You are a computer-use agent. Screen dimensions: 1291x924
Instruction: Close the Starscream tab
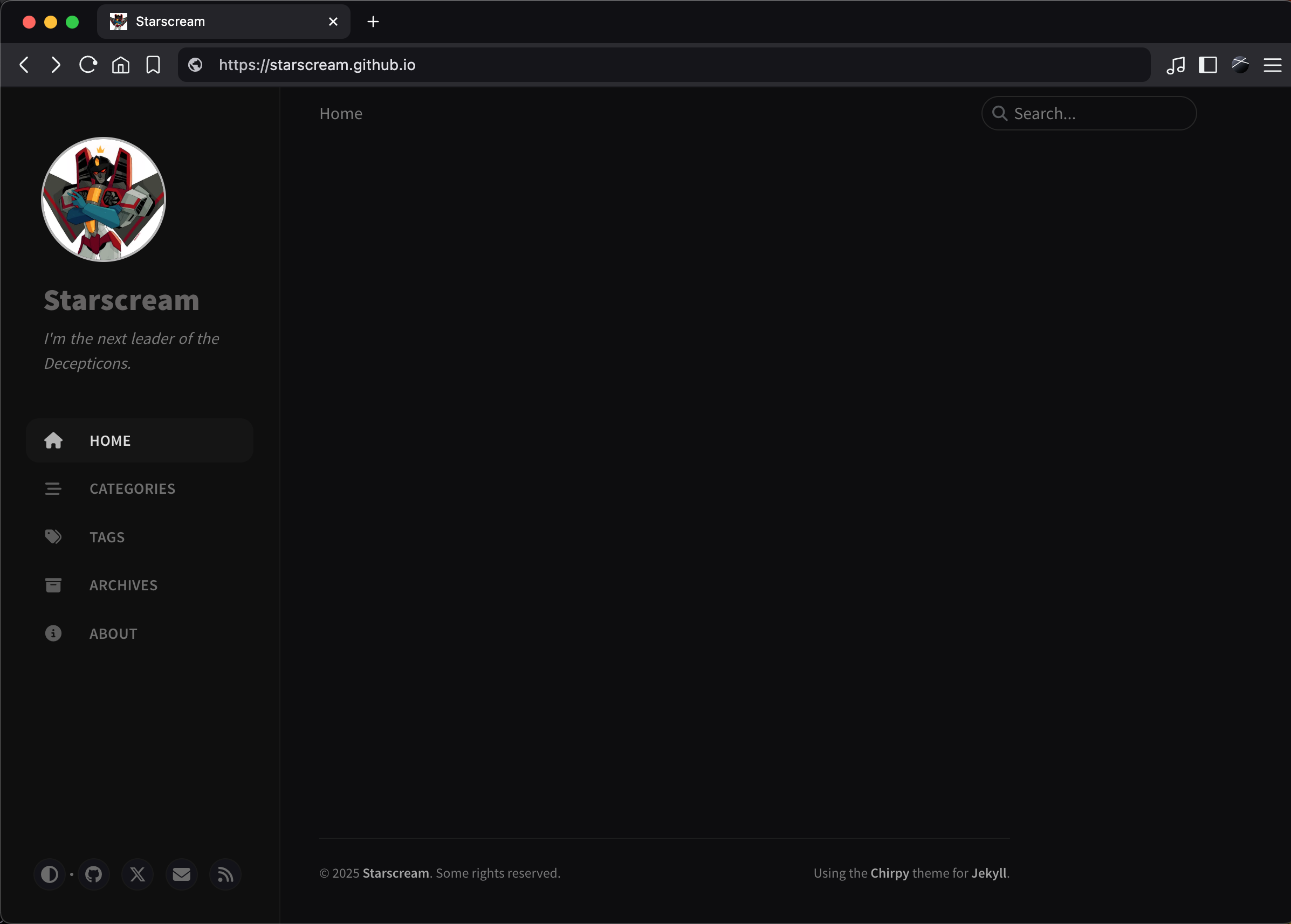coord(333,22)
